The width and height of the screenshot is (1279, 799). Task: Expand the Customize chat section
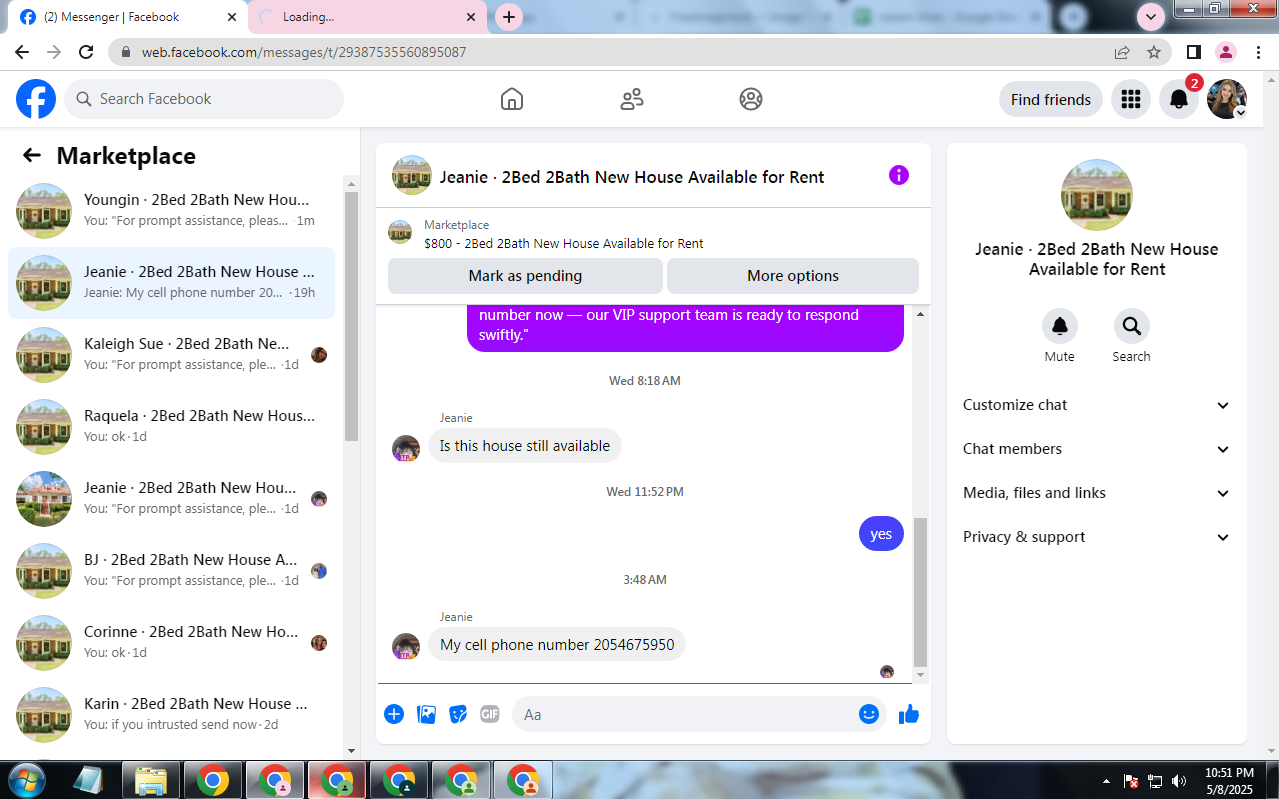point(1097,405)
